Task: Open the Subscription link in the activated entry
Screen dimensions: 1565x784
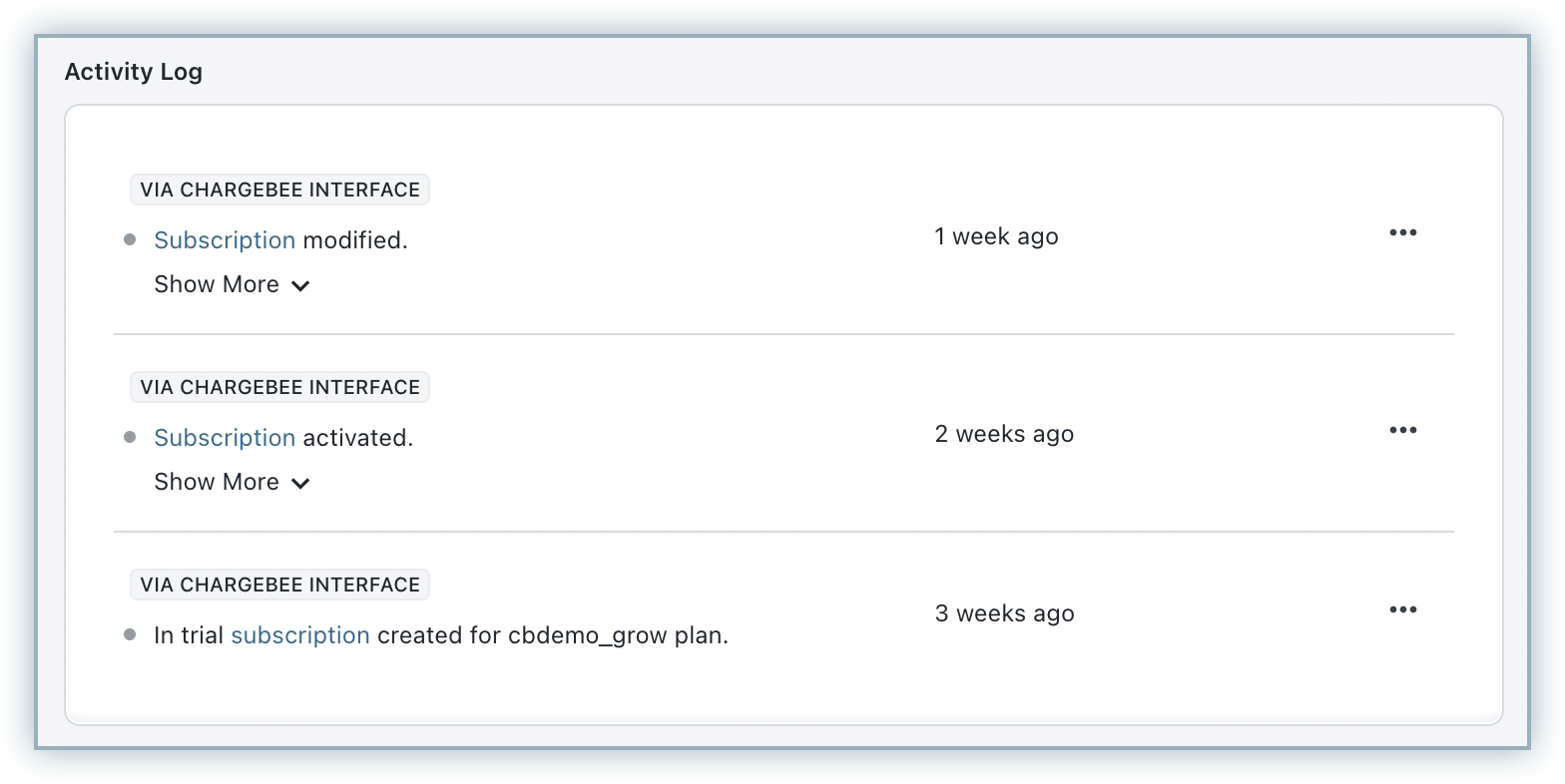Action: click(x=225, y=438)
